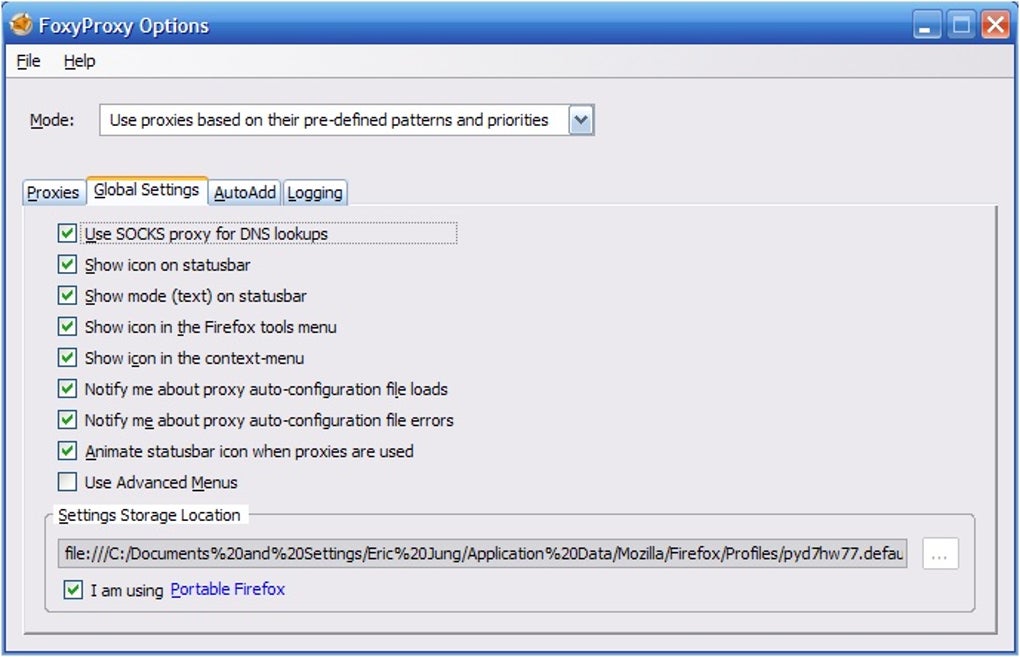Open the Portable Firefox link
The width and height of the screenshot is (1020, 657).
click(228, 589)
